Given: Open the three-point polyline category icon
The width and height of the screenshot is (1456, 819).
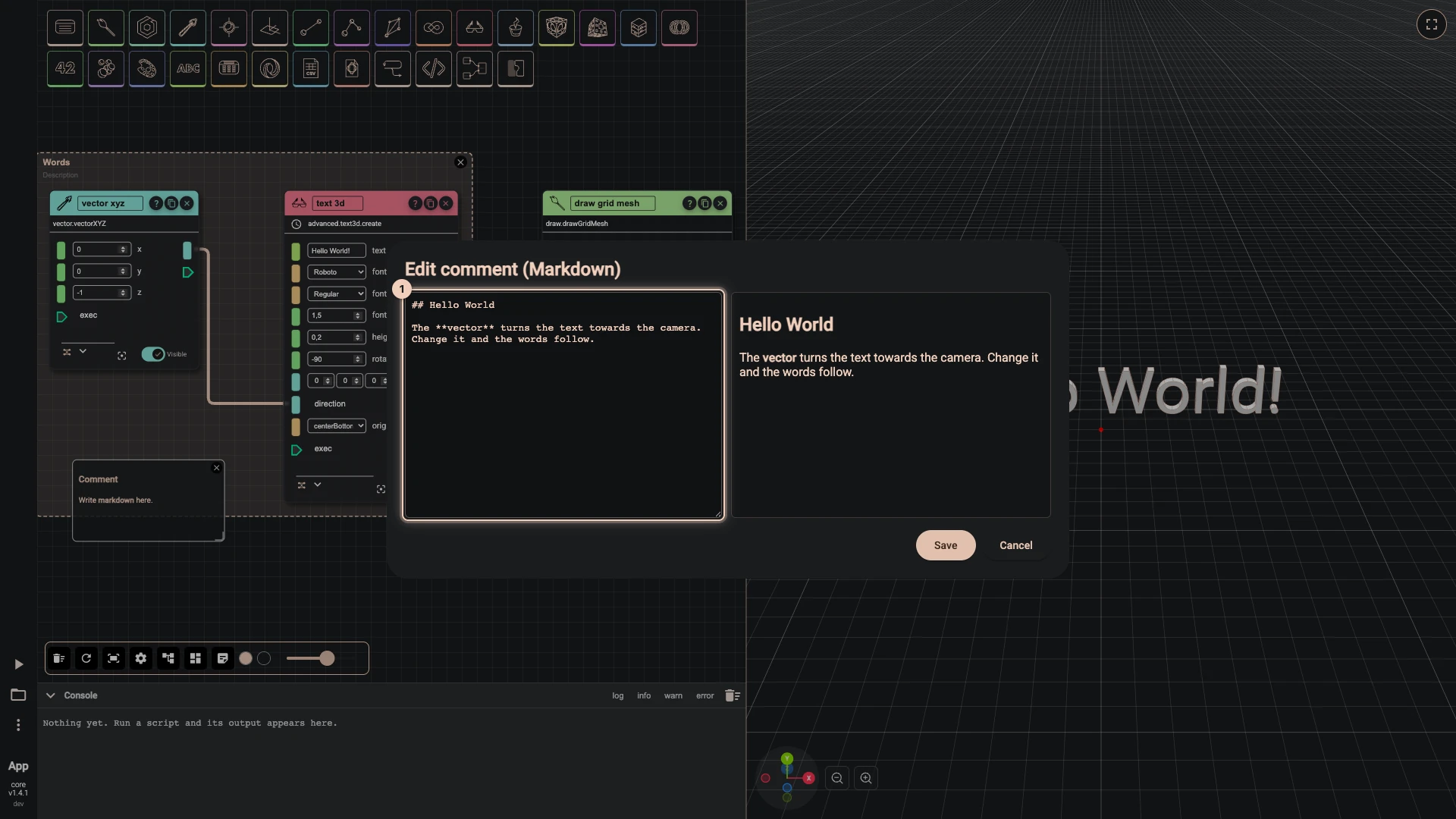Looking at the screenshot, I should click(352, 28).
